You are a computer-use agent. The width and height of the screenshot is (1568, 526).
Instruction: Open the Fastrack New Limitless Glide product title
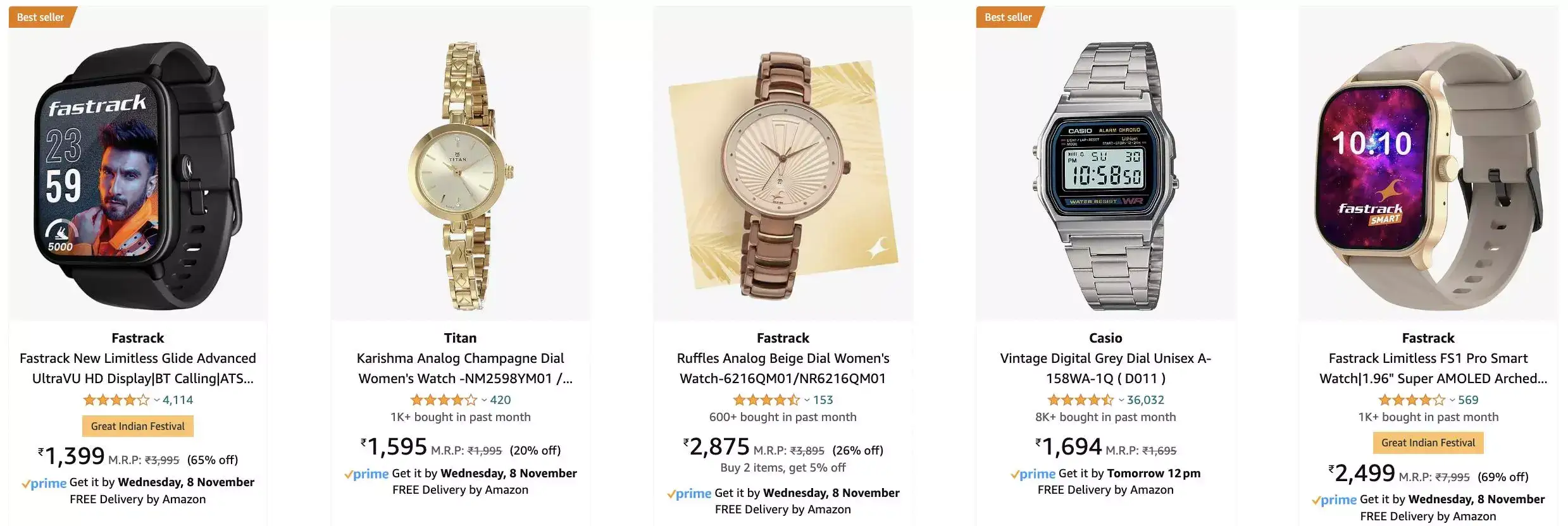tap(137, 368)
